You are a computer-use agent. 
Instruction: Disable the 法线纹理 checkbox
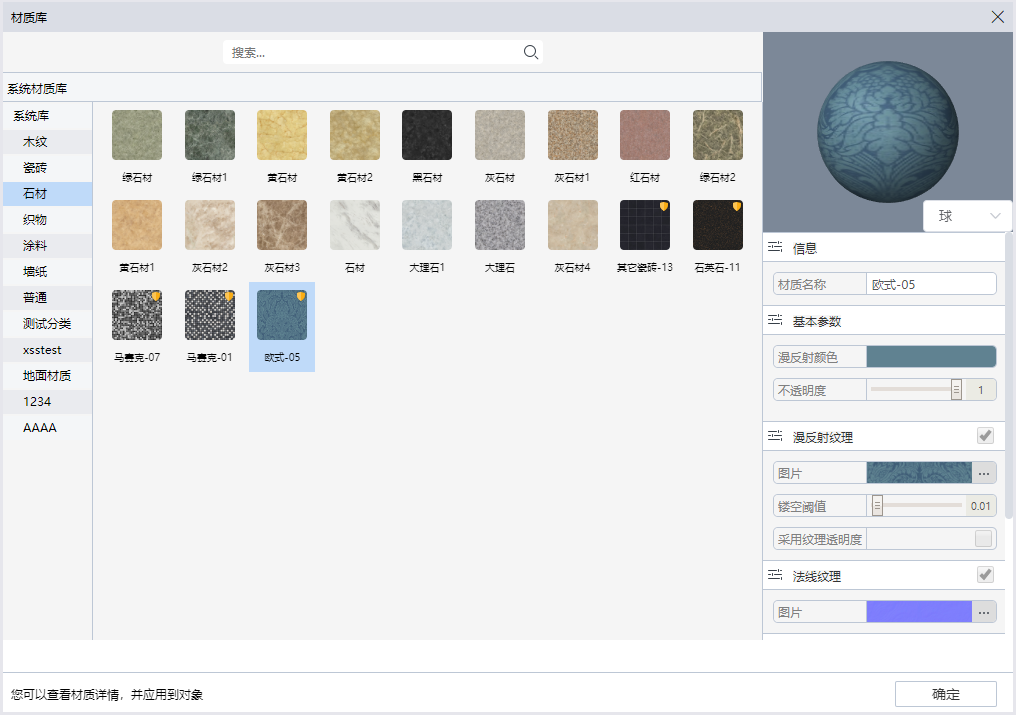tap(985, 575)
